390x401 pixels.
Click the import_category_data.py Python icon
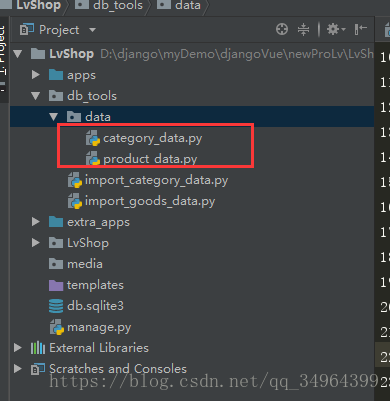pyautogui.click(x=75, y=180)
